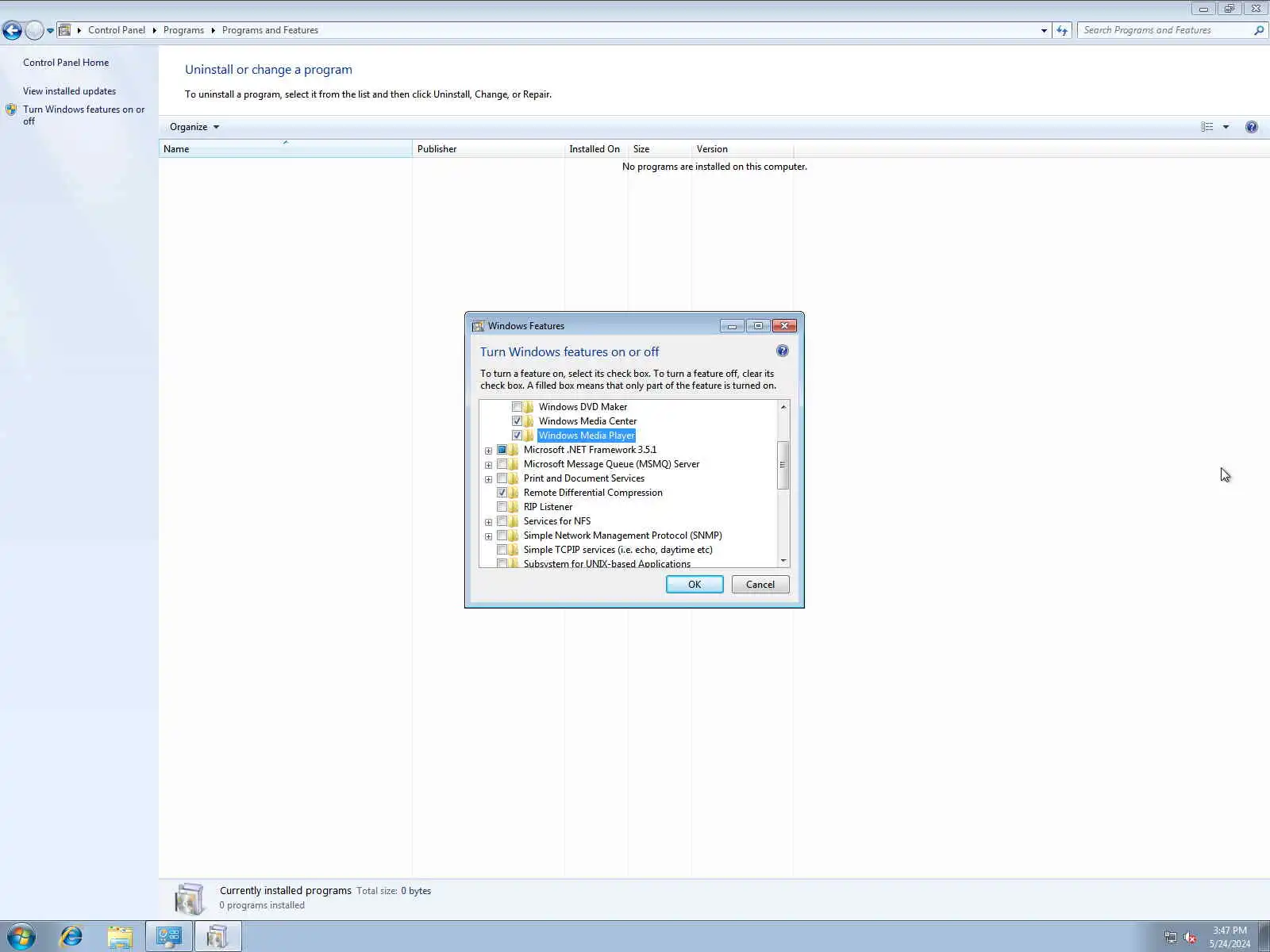Click the Programs and Features breadcrumb
The image size is (1270, 952).
[x=270, y=30]
